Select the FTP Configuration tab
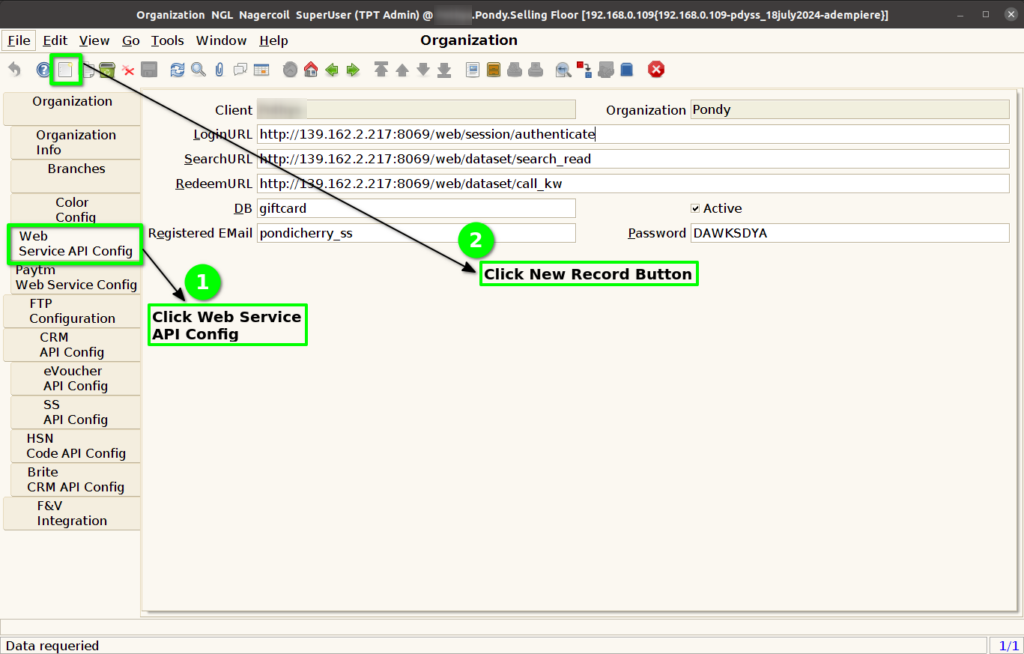The width and height of the screenshot is (1024, 654). pyautogui.click(x=72, y=311)
